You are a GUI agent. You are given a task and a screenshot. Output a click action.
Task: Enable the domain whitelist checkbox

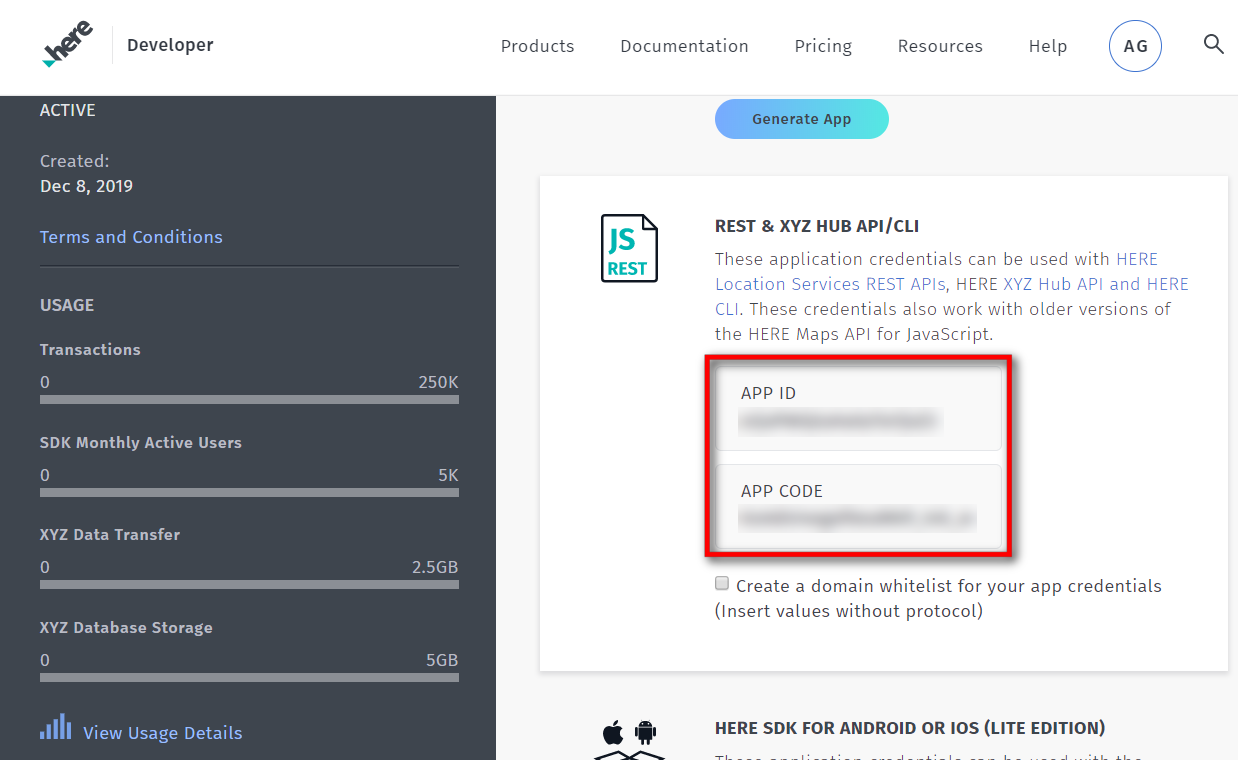point(722,584)
